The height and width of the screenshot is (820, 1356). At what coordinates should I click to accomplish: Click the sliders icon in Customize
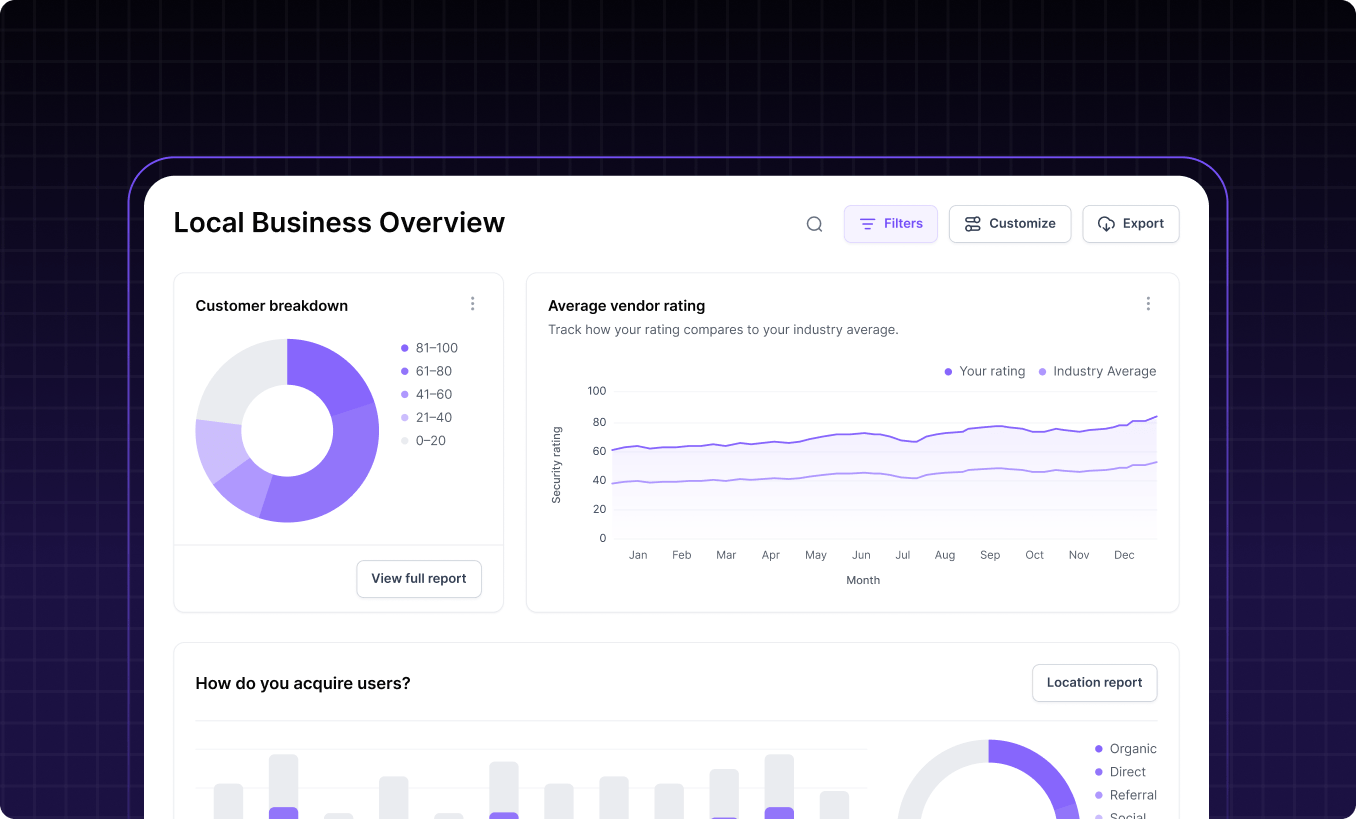point(972,224)
